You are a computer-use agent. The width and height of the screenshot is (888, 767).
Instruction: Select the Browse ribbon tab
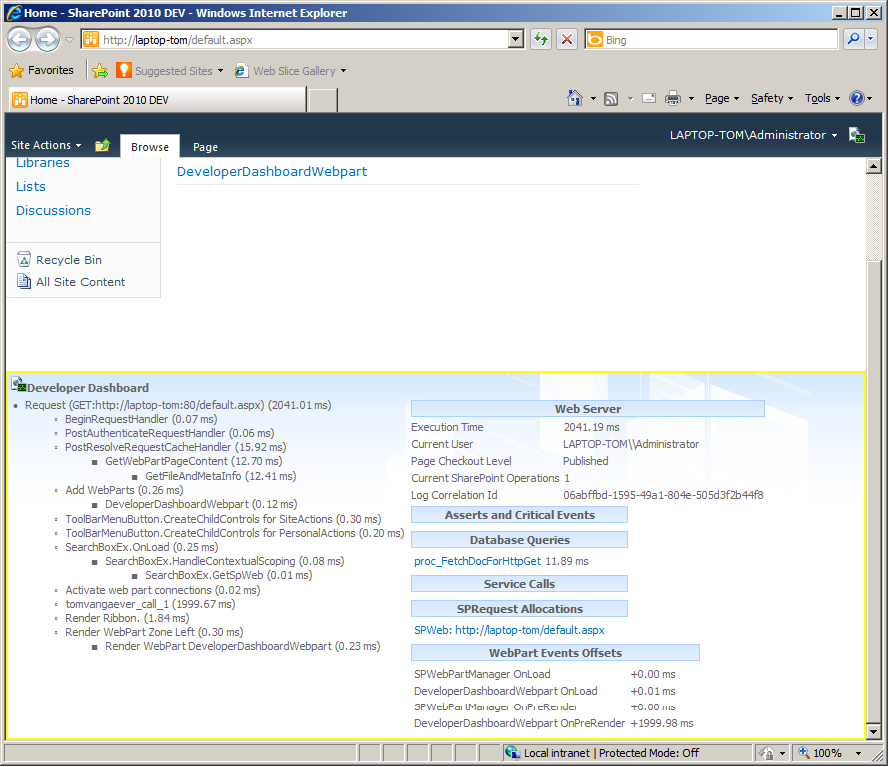tap(150, 147)
